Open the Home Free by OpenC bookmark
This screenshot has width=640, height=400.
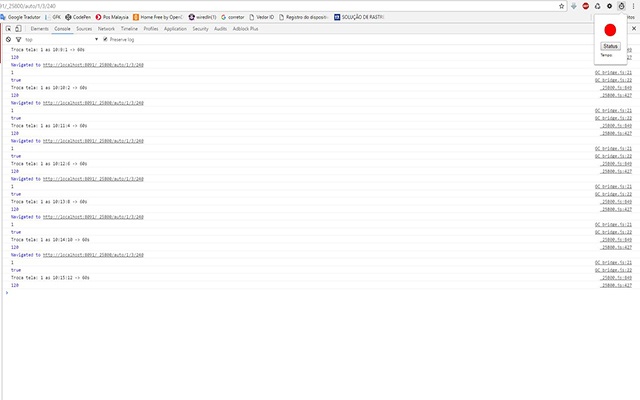pos(158,17)
